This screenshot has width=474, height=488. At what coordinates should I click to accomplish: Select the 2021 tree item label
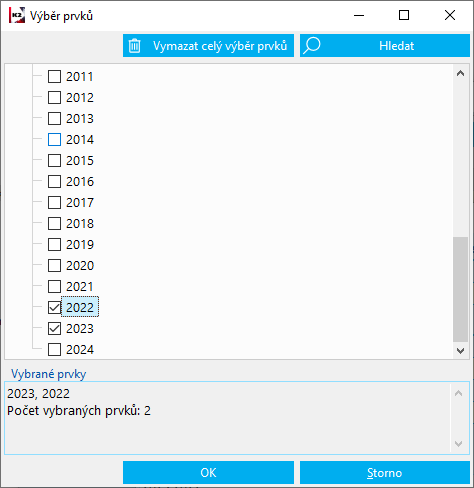[80, 286]
